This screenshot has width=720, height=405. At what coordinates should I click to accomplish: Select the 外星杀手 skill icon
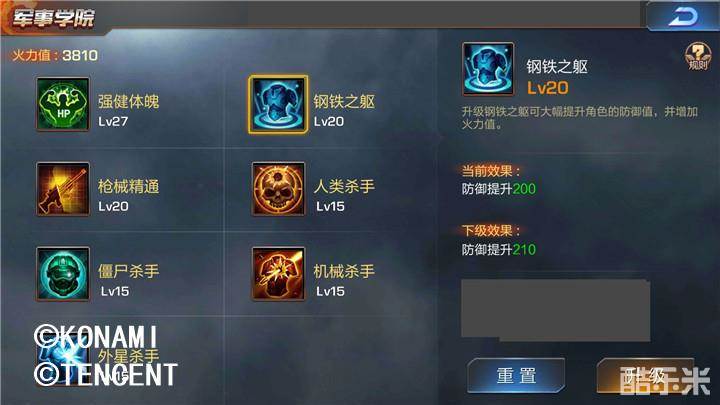(63, 358)
